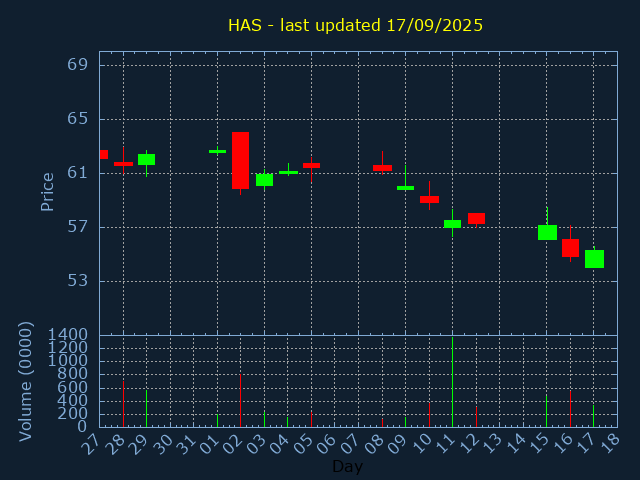
Task: Select the price tick label 65
Action: [78, 119]
